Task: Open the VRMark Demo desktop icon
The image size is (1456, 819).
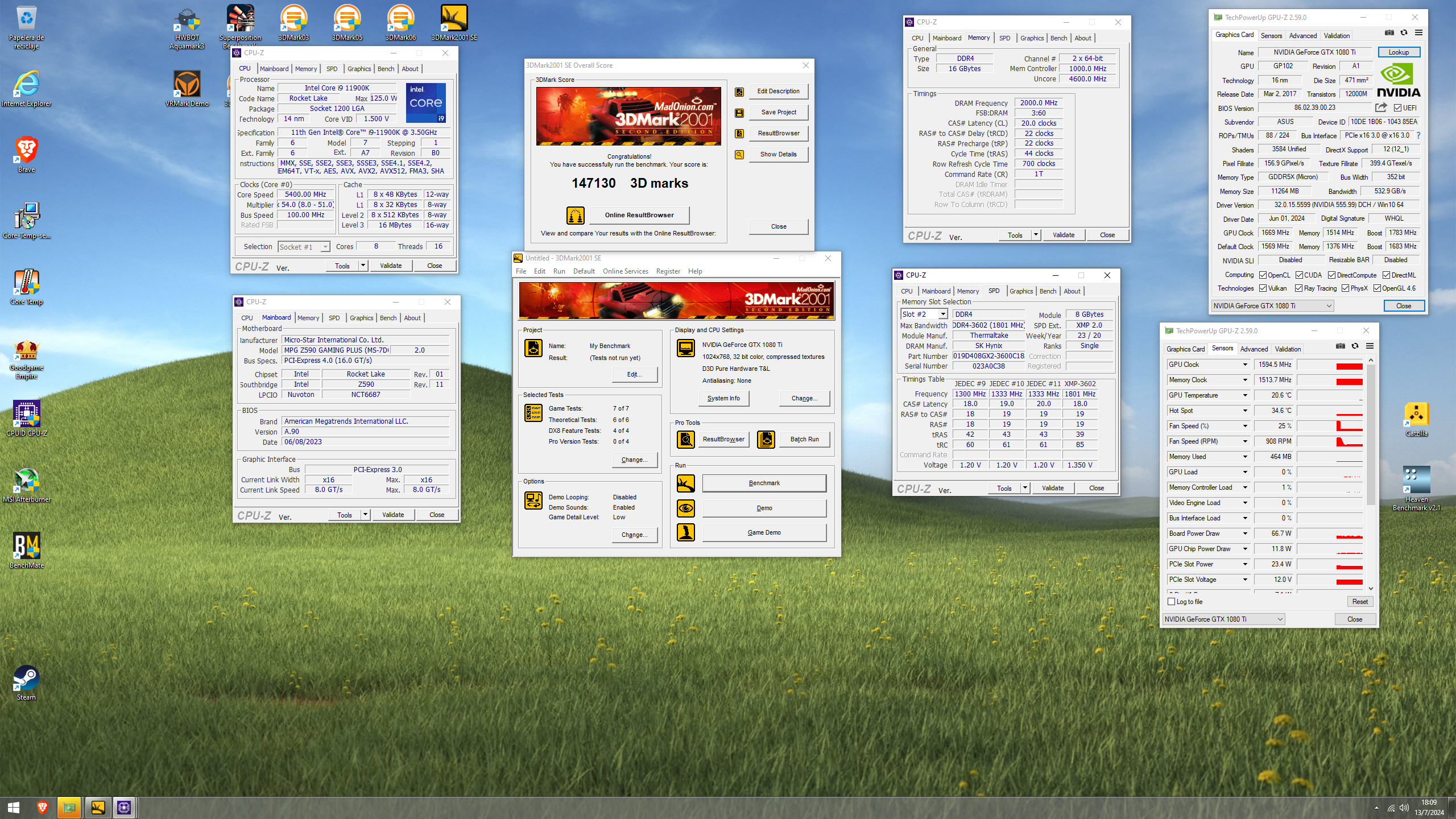Action: click(187, 89)
